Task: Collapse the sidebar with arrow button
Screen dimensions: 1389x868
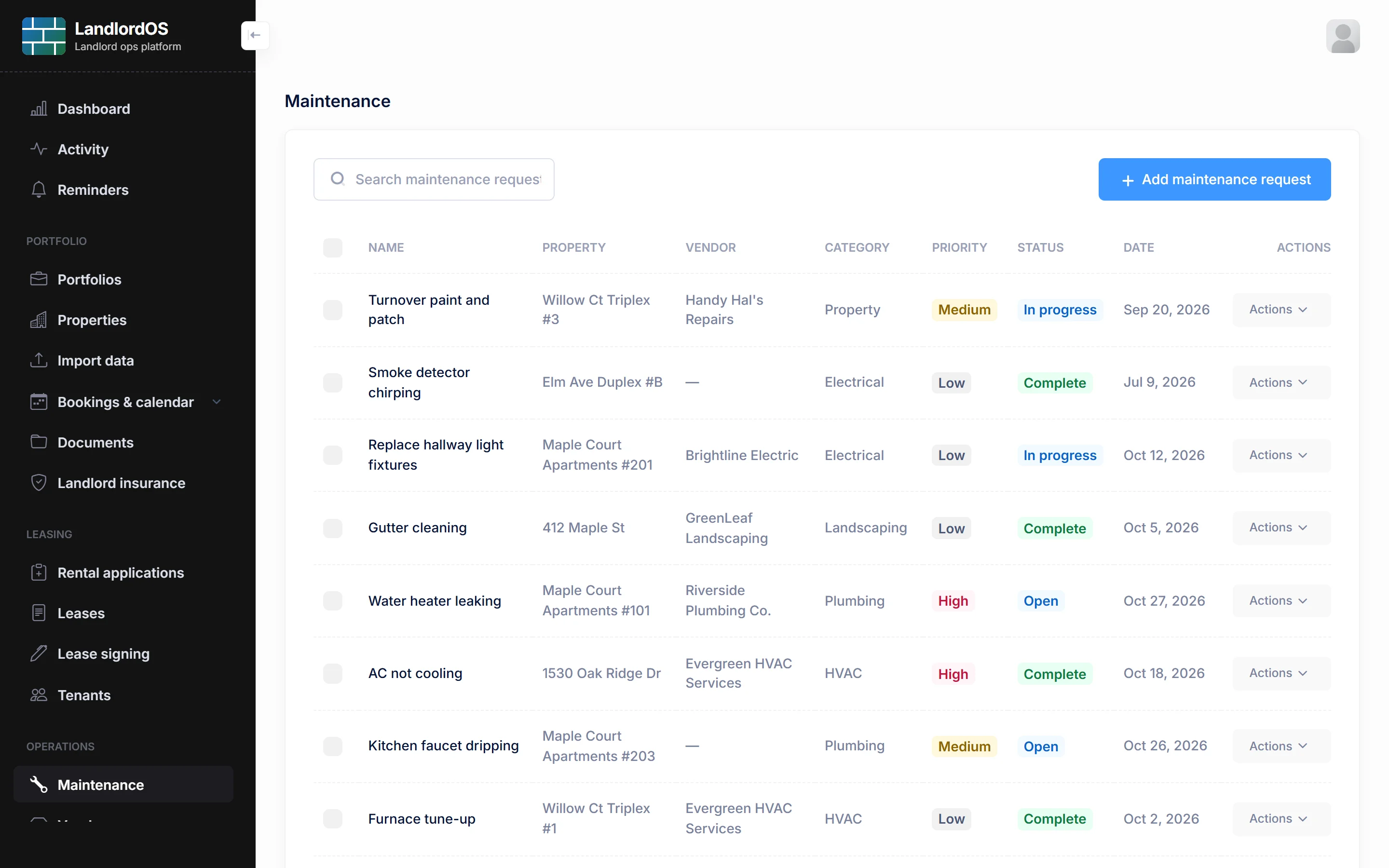Action: [256, 36]
